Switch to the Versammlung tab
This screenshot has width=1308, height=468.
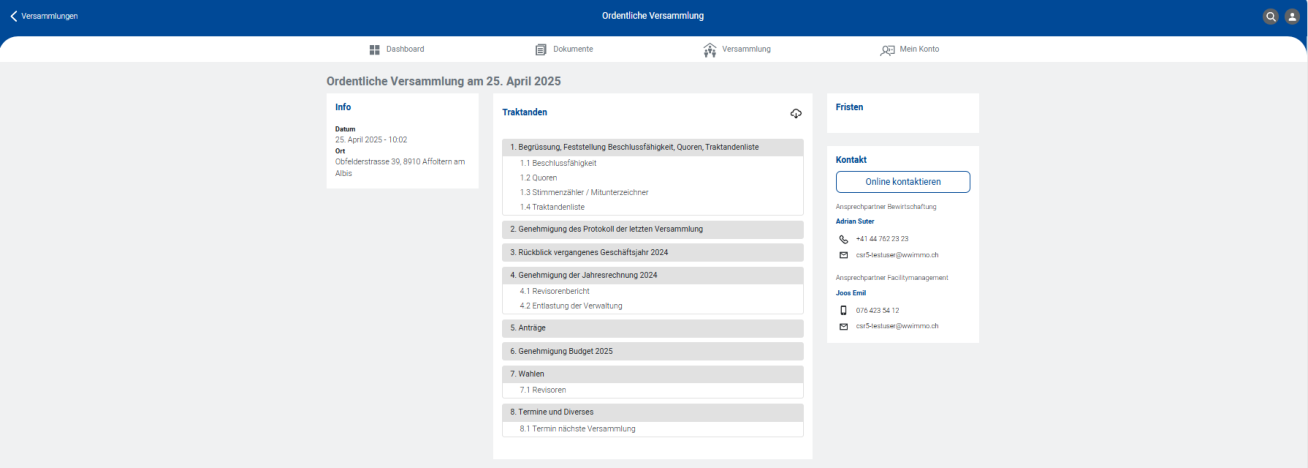tap(737, 49)
